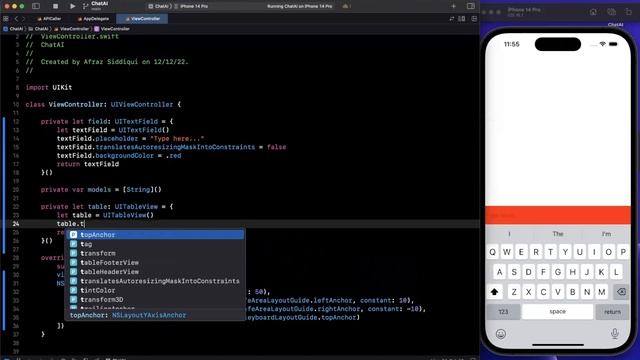640x360 pixels.
Task: Rotate the Simulator device
Action: 629,12
